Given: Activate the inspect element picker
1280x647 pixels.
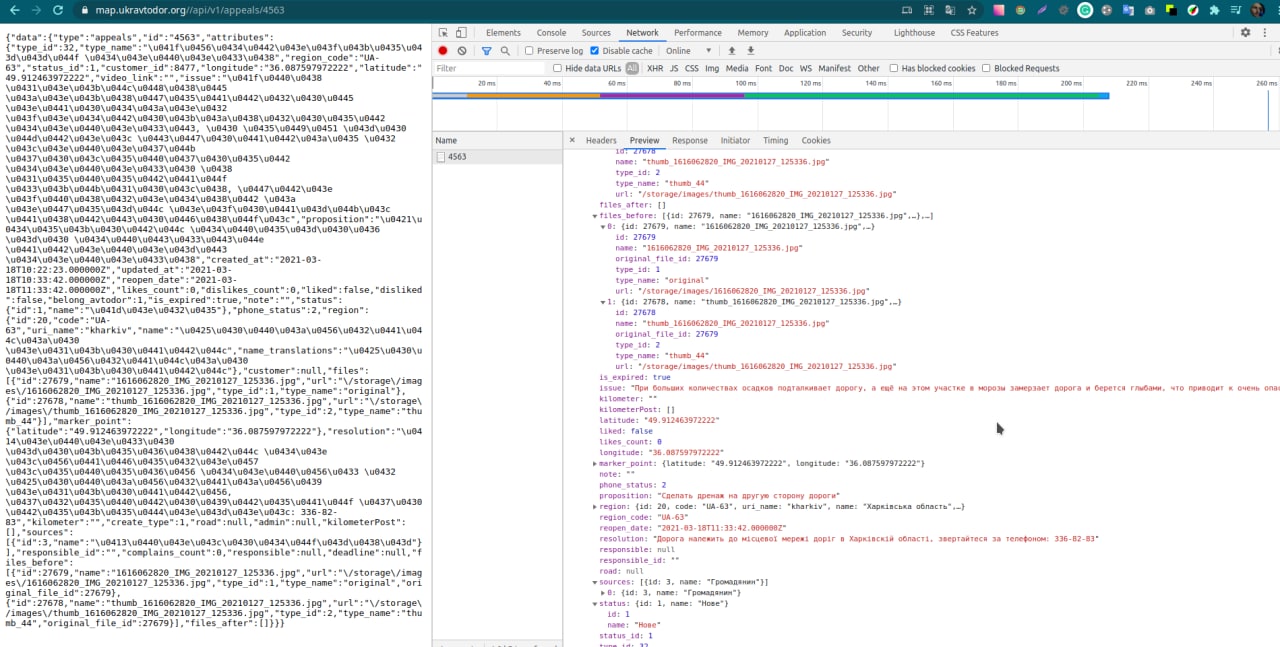Looking at the screenshot, I should (444, 33).
